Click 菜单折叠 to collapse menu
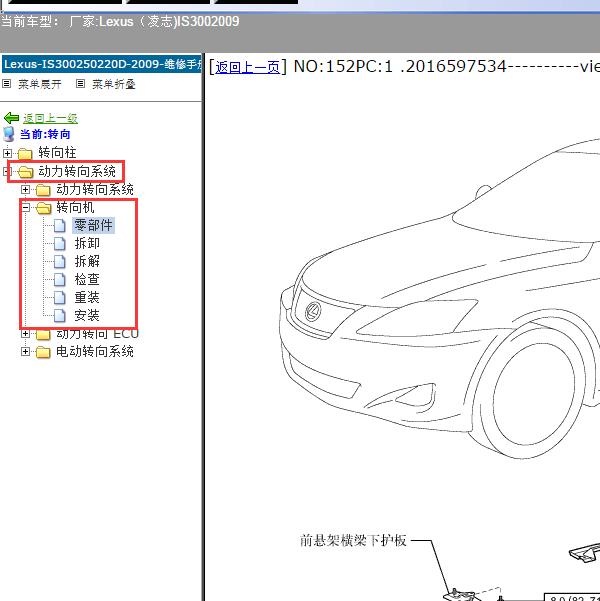600x601 pixels. point(113,84)
